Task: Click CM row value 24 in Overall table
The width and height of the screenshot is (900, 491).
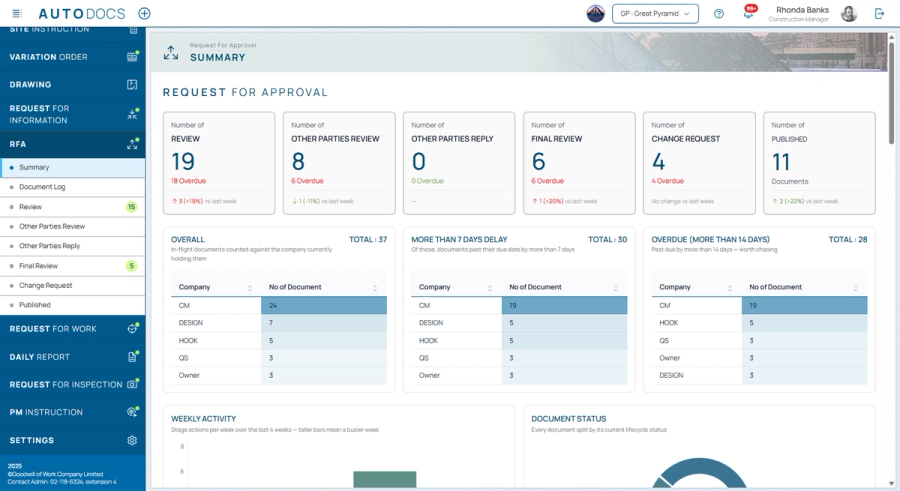Action: pyautogui.click(x=324, y=306)
